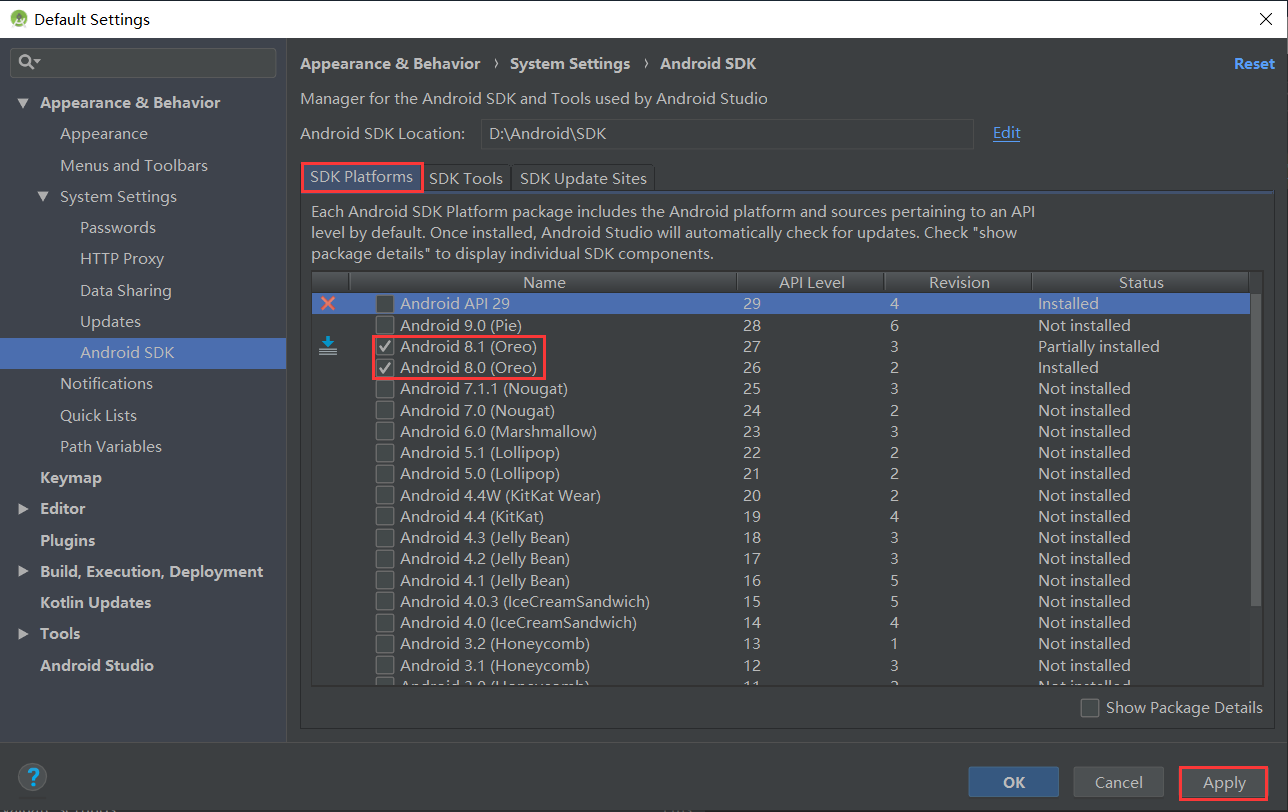Viewport: 1288px width, 812px height.
Task: Sort by the Revision column header
Action: click(x=959, y=282)
